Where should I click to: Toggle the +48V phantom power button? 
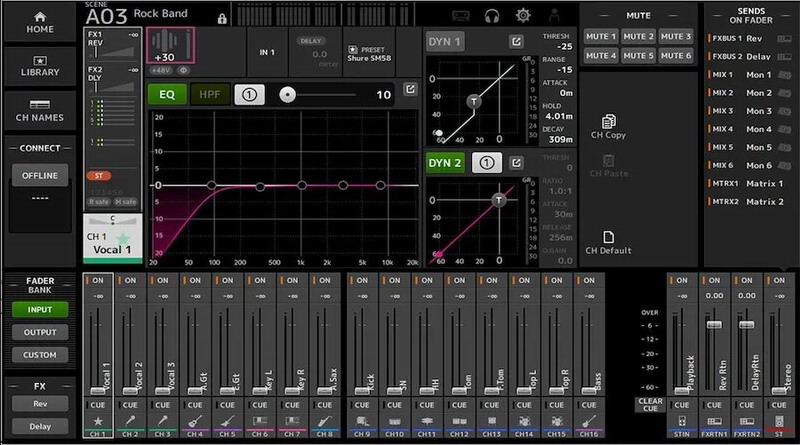click(x=161, y=70)
